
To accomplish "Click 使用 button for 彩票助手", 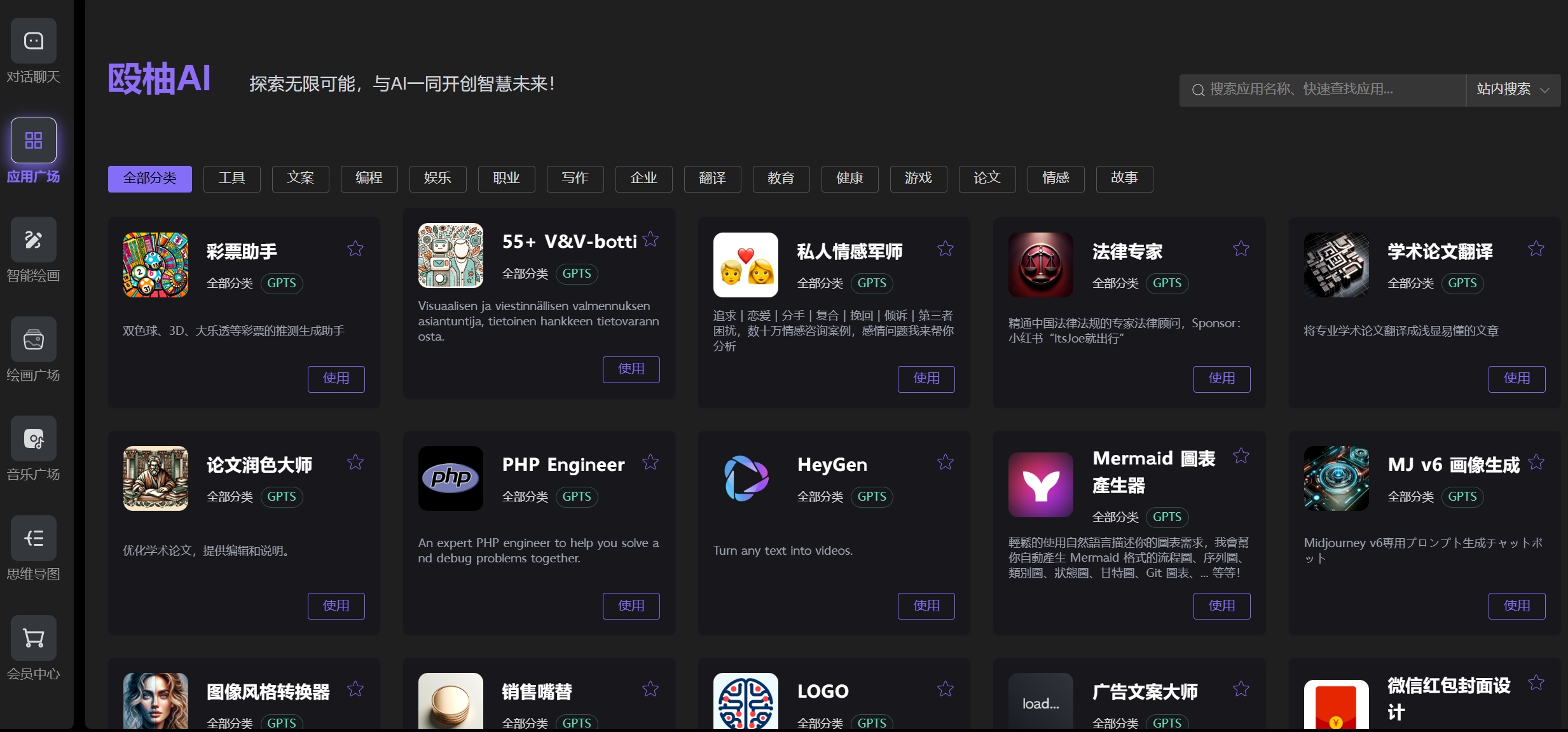I will pos(336,379).
